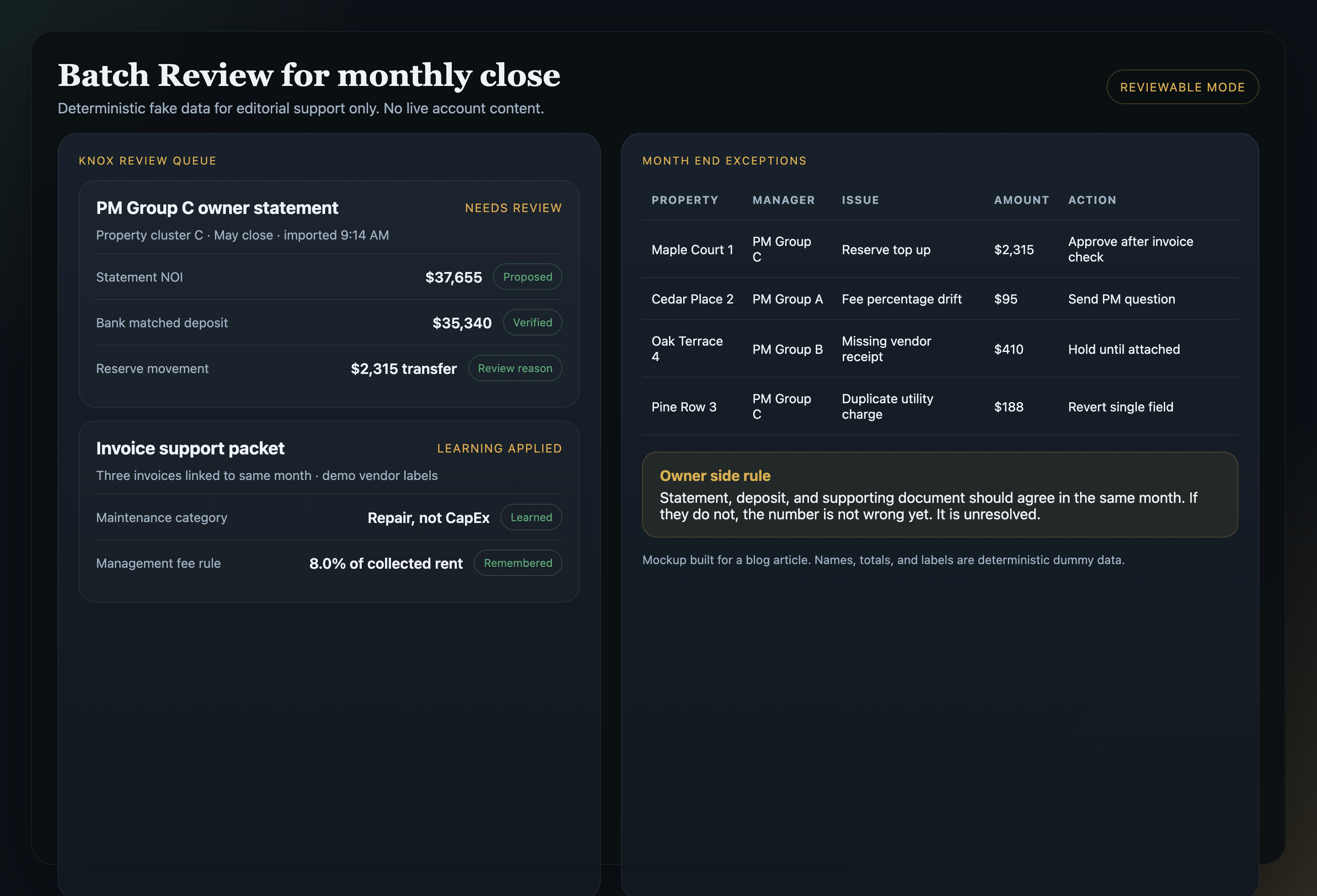1317x896 pixels.
Task: Click the $37,655 Statement NOI value
Action: coord(453,277)
